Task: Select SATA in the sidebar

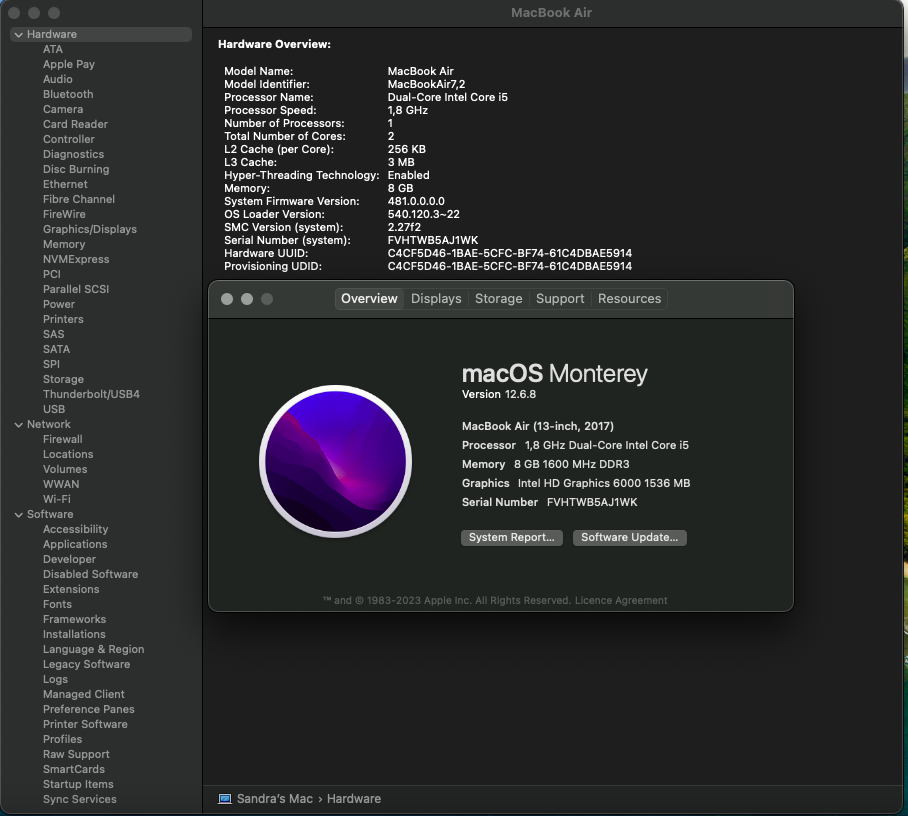Action: pyautogui.click(x=56, y=350)
